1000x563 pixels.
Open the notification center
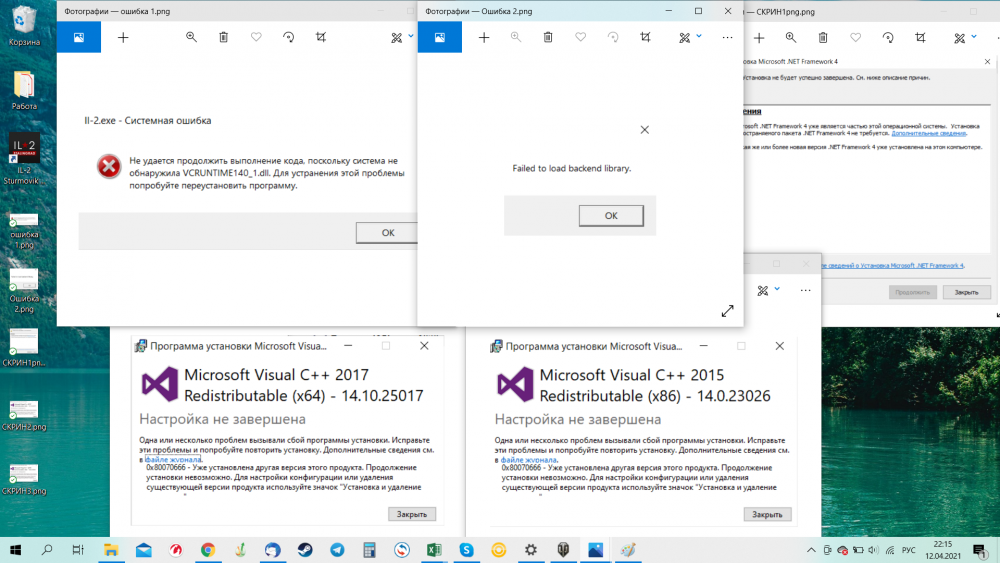pyautogui.click(x=980, y=550)
